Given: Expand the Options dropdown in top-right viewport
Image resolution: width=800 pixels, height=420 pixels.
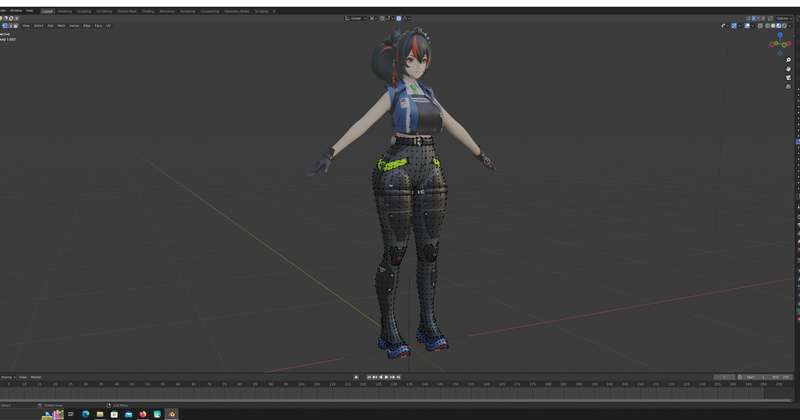Looking at the screenshot, I should coord(783,18).
